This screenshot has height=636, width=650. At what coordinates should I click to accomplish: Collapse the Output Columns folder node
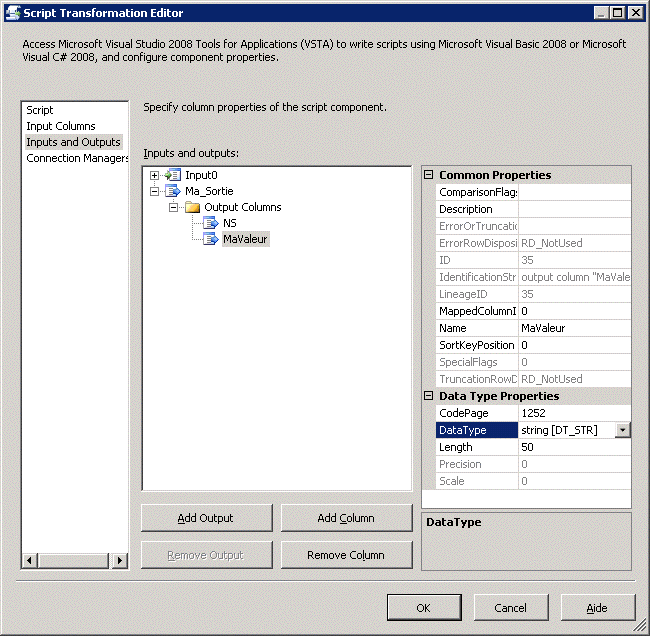[173, 207]
